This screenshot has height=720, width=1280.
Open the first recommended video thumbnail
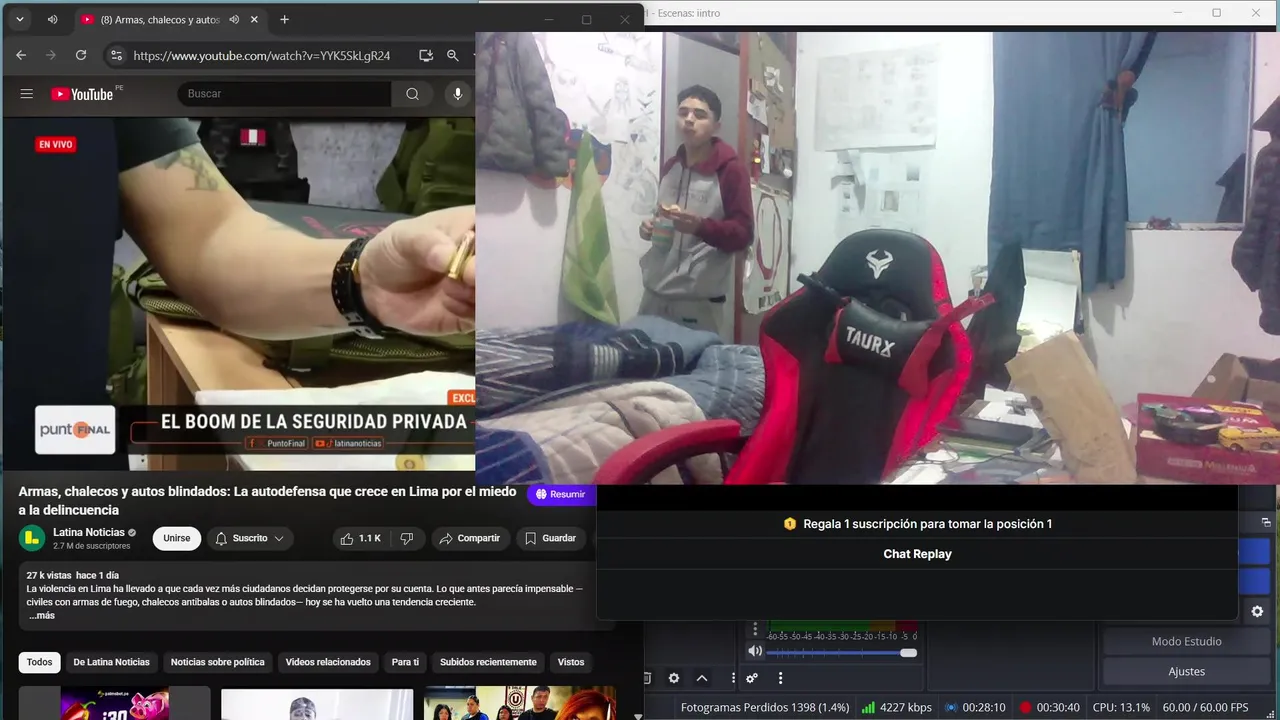(114, 703)
